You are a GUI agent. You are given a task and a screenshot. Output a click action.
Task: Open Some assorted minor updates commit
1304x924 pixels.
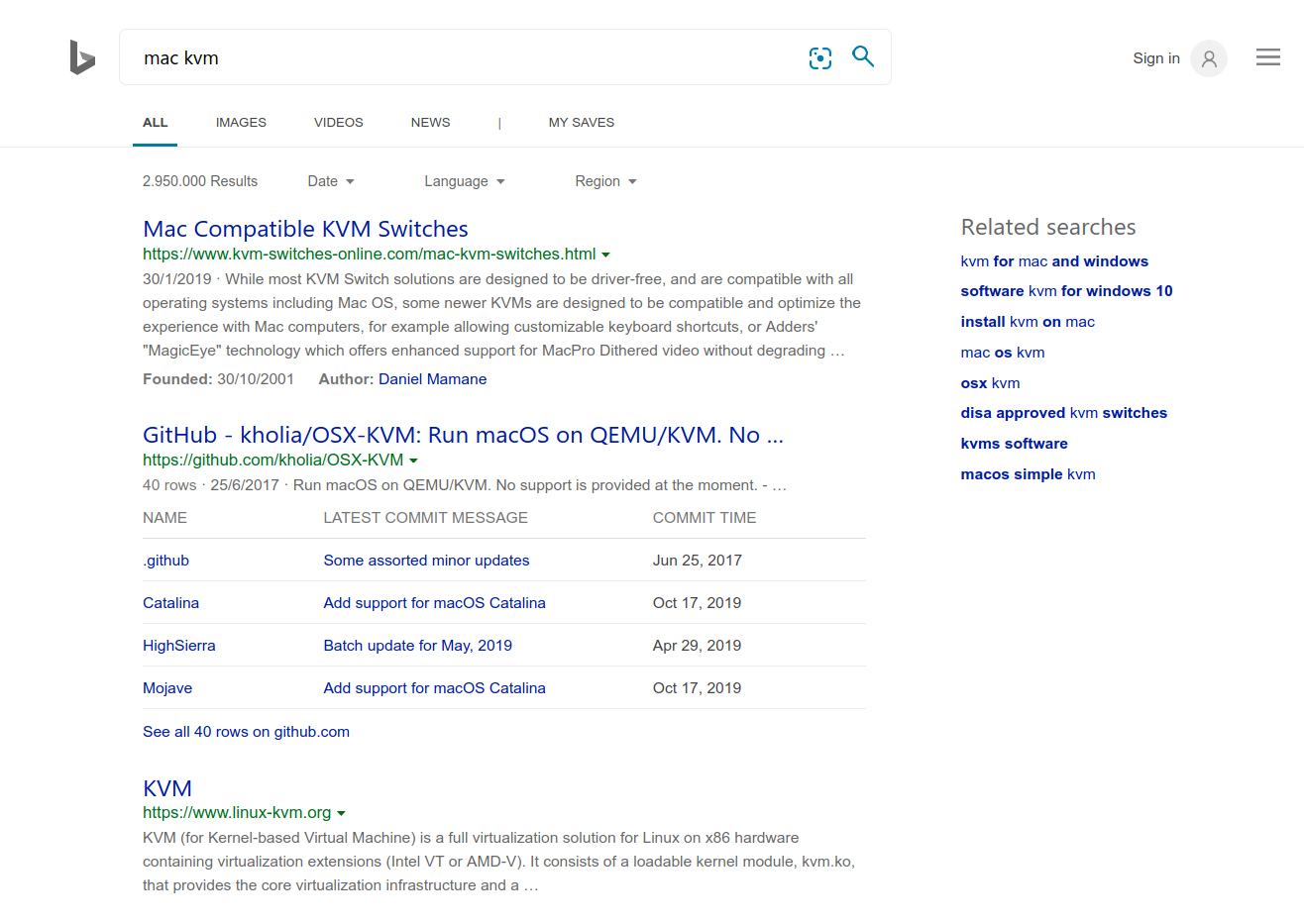point(426,561)
